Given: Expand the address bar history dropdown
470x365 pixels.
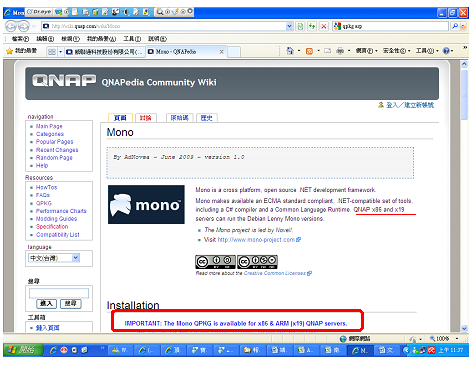Looking at the screenshot, I should pos(289,26).
